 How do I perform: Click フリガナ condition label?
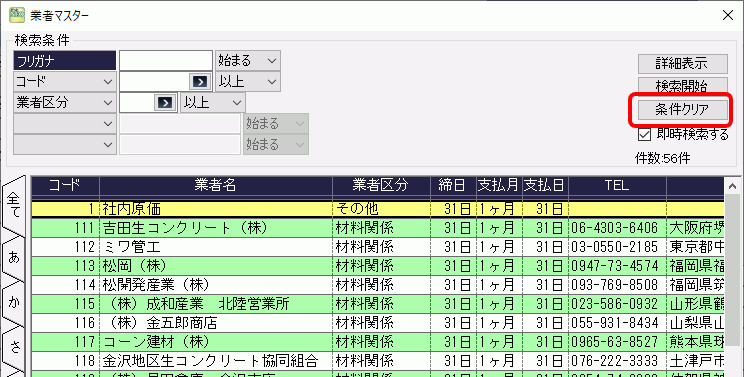click(x=65, y=61)
